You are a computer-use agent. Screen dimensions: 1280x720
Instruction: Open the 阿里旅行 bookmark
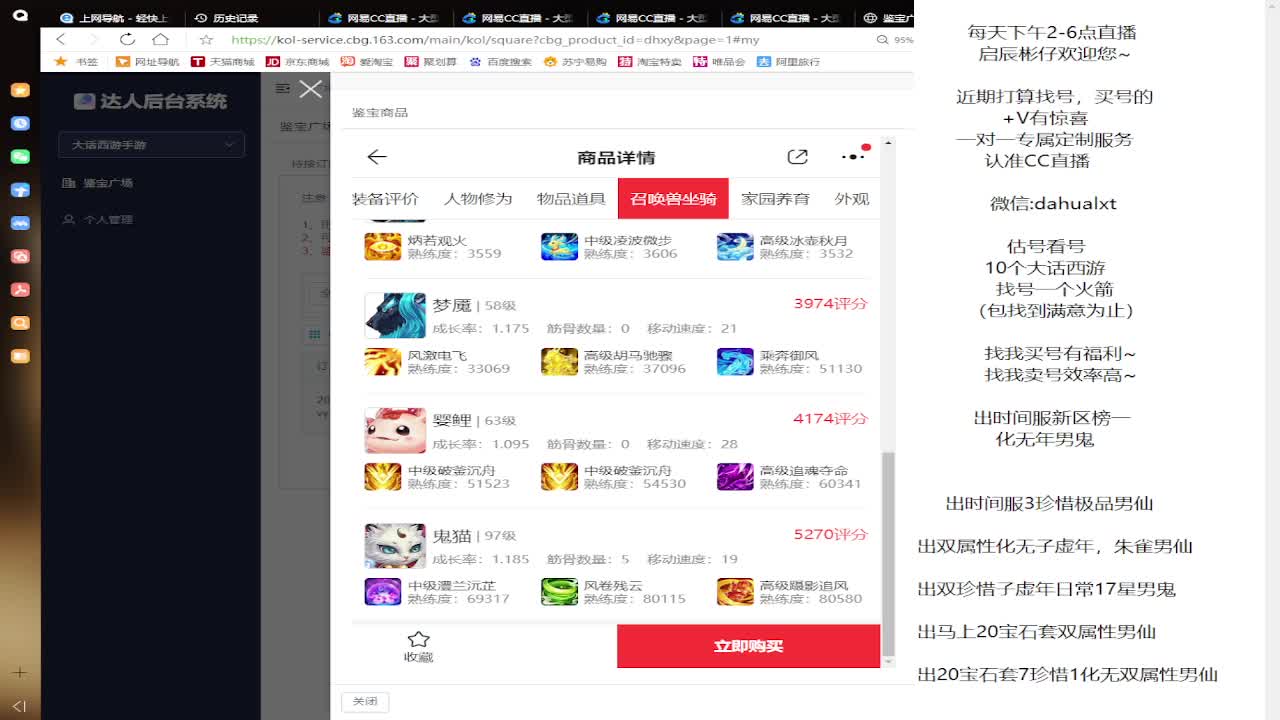[789, 61]
